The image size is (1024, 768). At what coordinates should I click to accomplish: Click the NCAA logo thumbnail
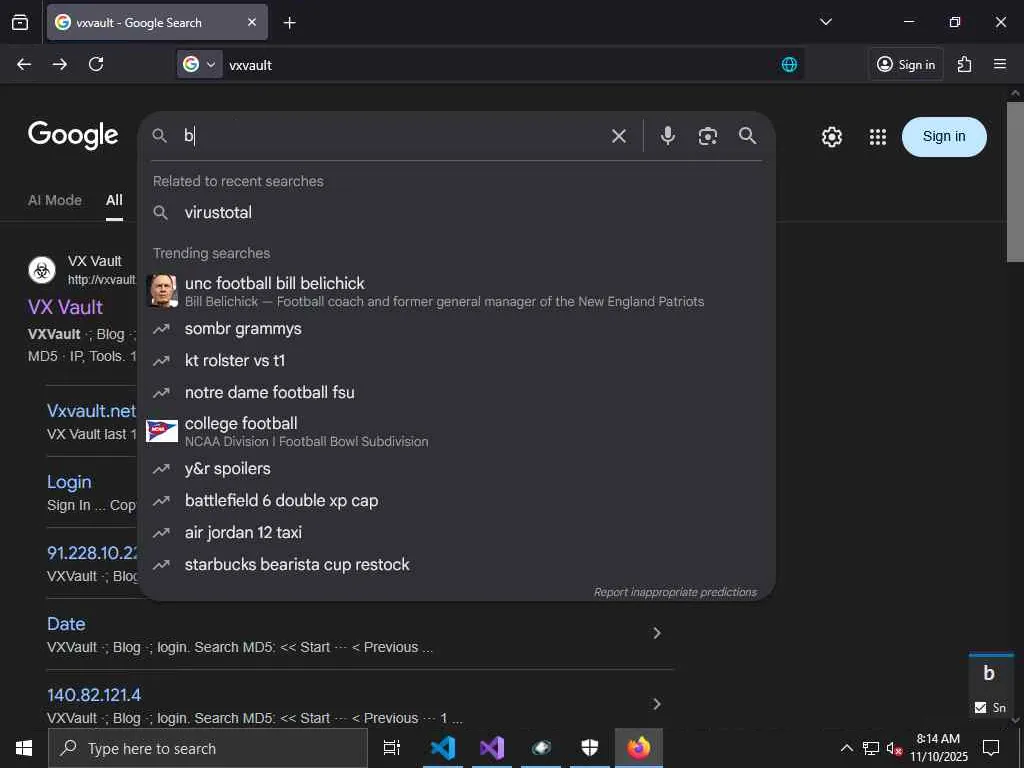point(162,431)
